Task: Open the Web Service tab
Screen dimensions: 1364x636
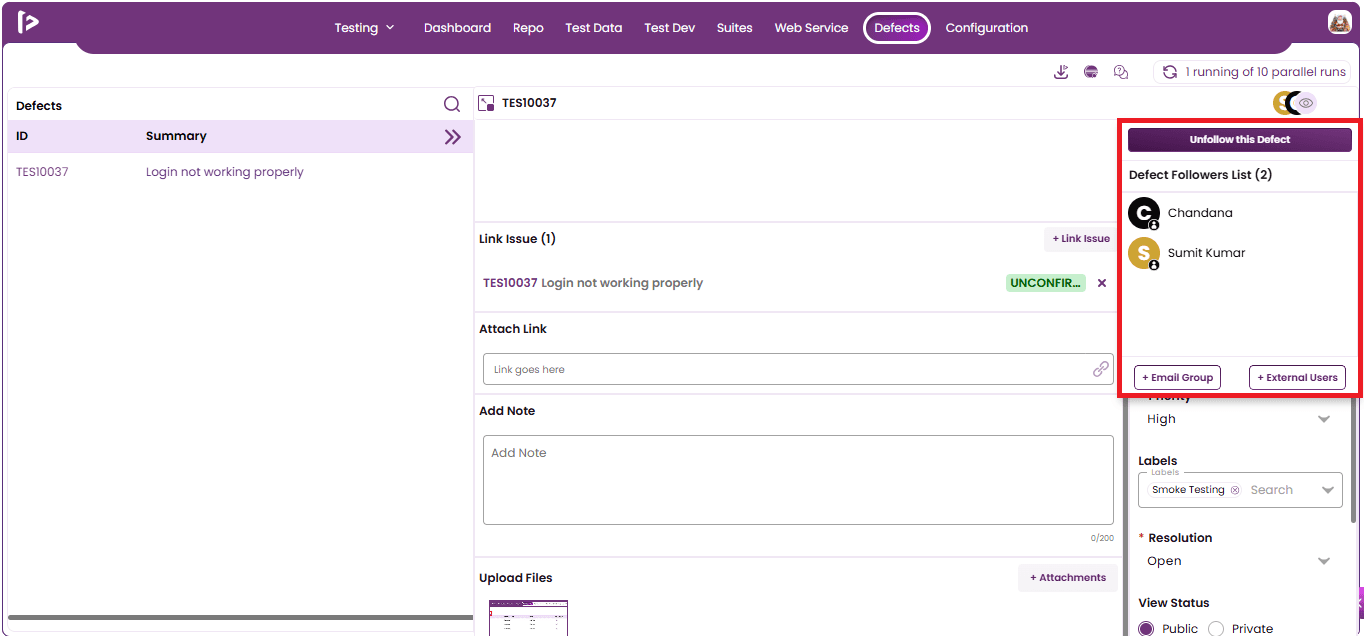Action: [x=811, y=28]
